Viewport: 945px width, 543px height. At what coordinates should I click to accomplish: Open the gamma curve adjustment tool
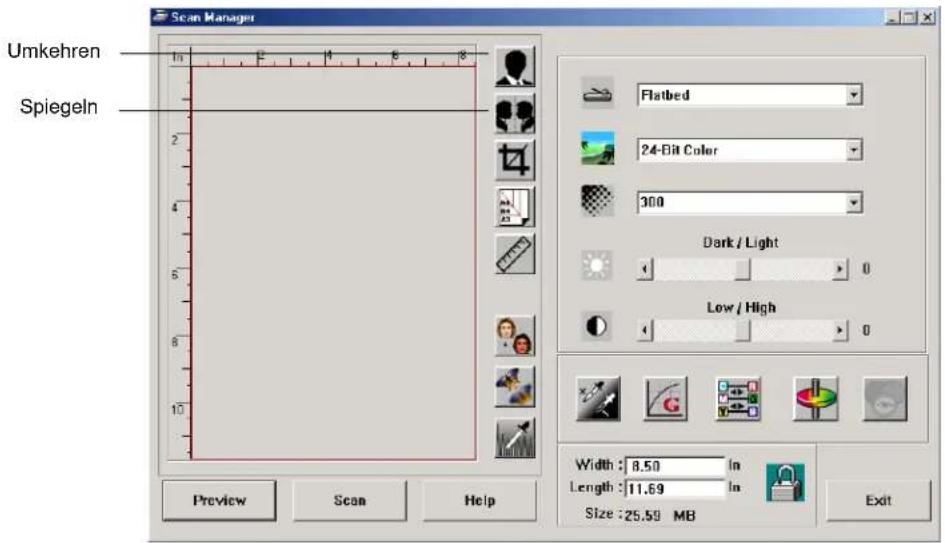(665, 399)
